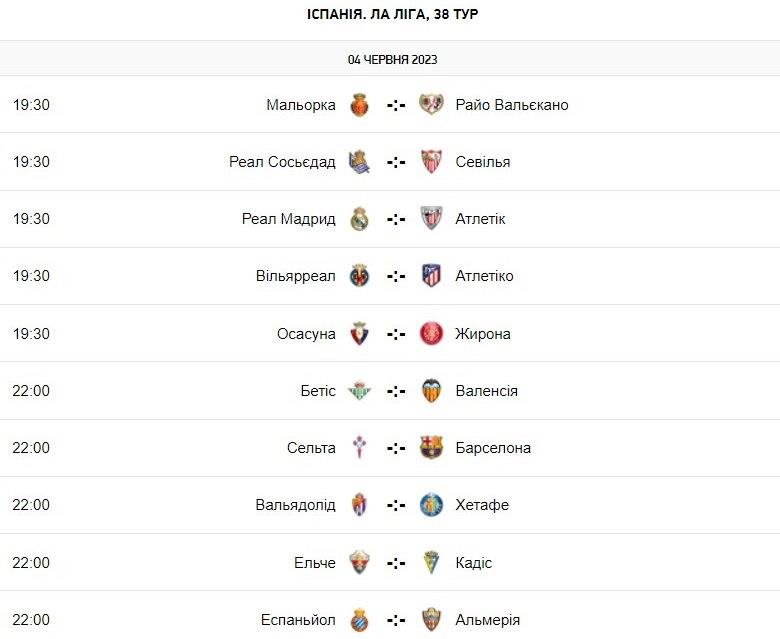The width and height of the screenshot is (780, 639).
Task: Click the Ельче vs Кадіс score placeholder
Action: tap(396, 563)
